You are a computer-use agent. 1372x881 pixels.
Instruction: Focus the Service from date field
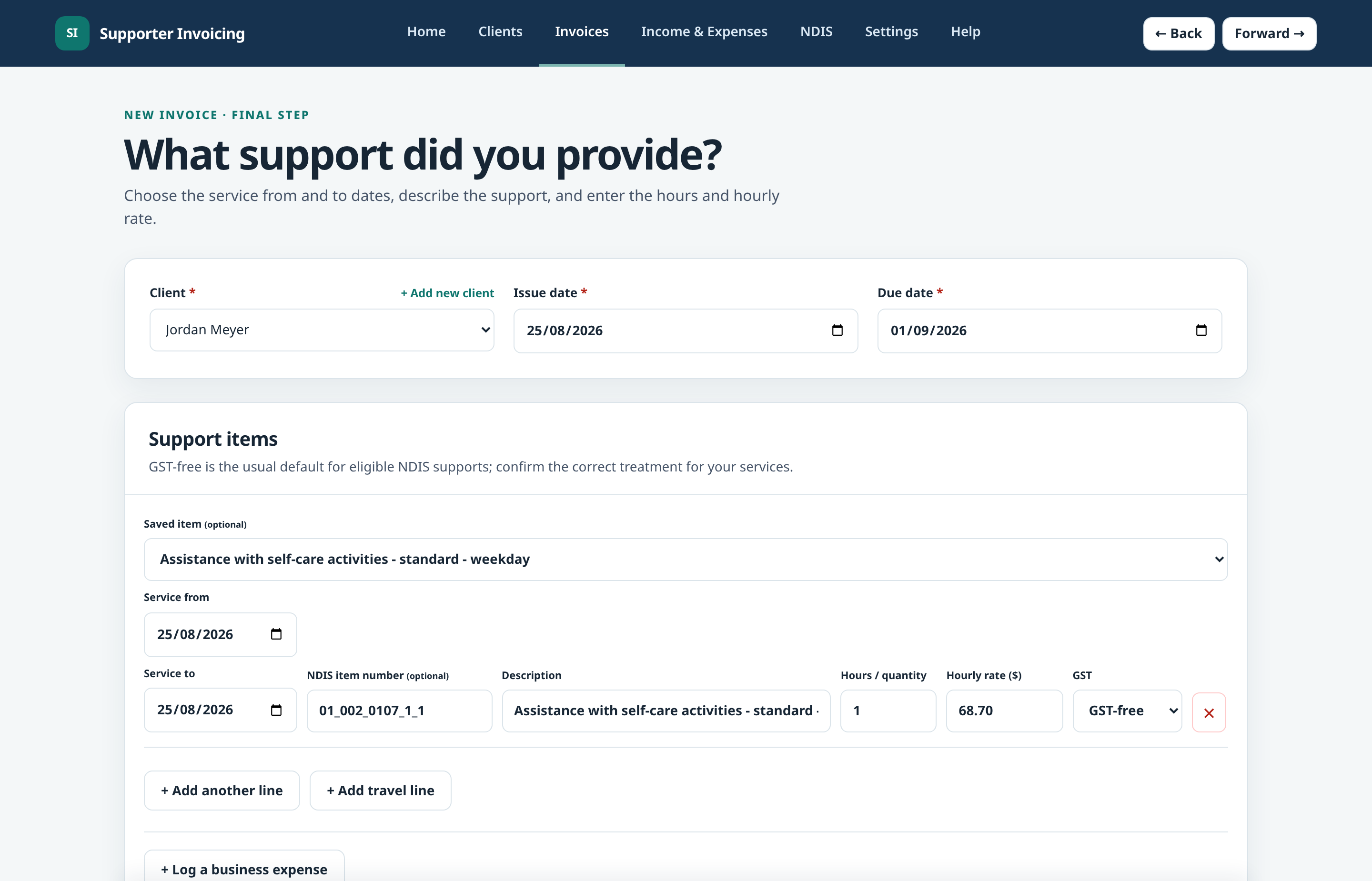(x=220, y=634)
